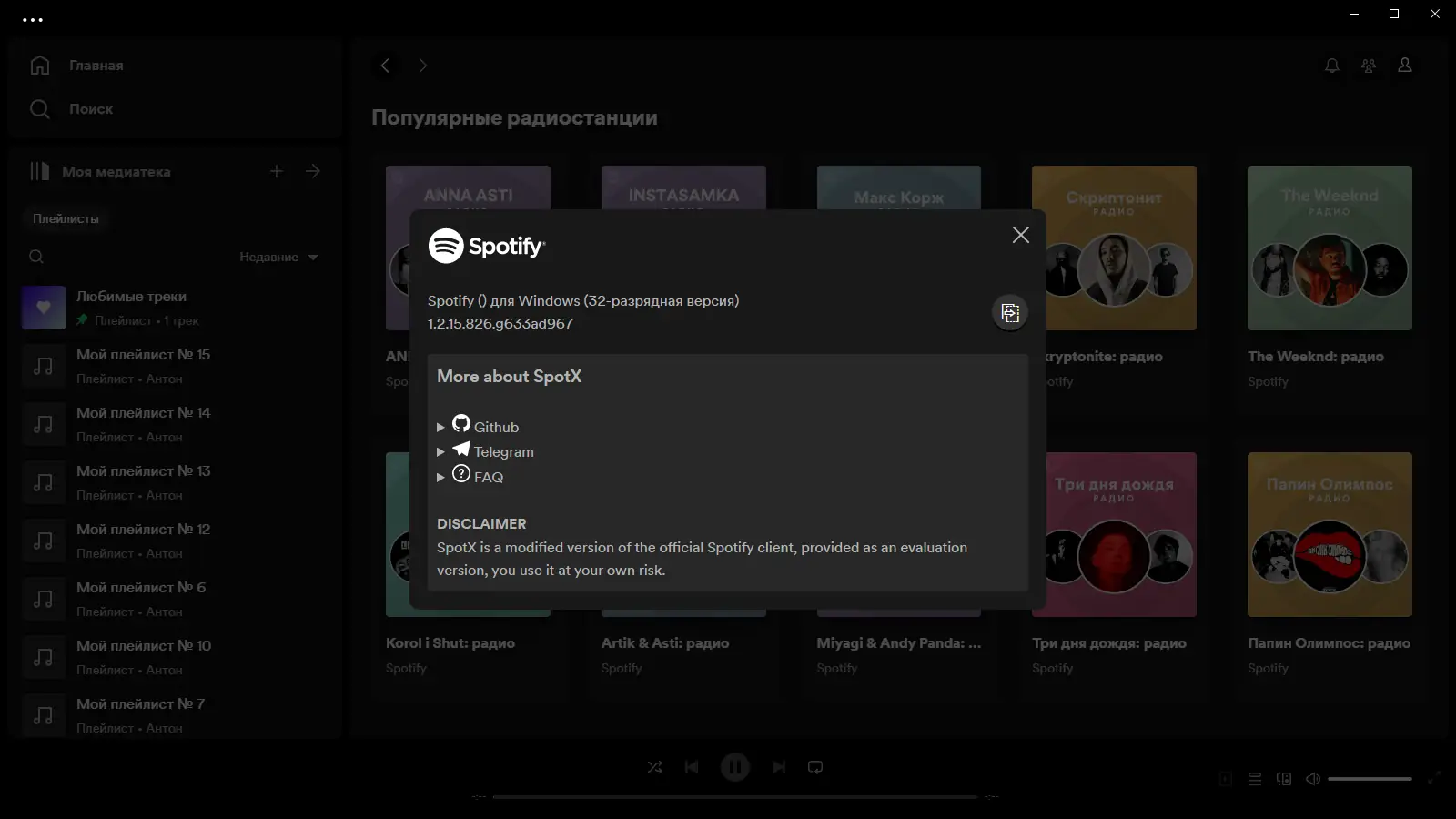Open Мой плейлист № 7

coord(175,715)
